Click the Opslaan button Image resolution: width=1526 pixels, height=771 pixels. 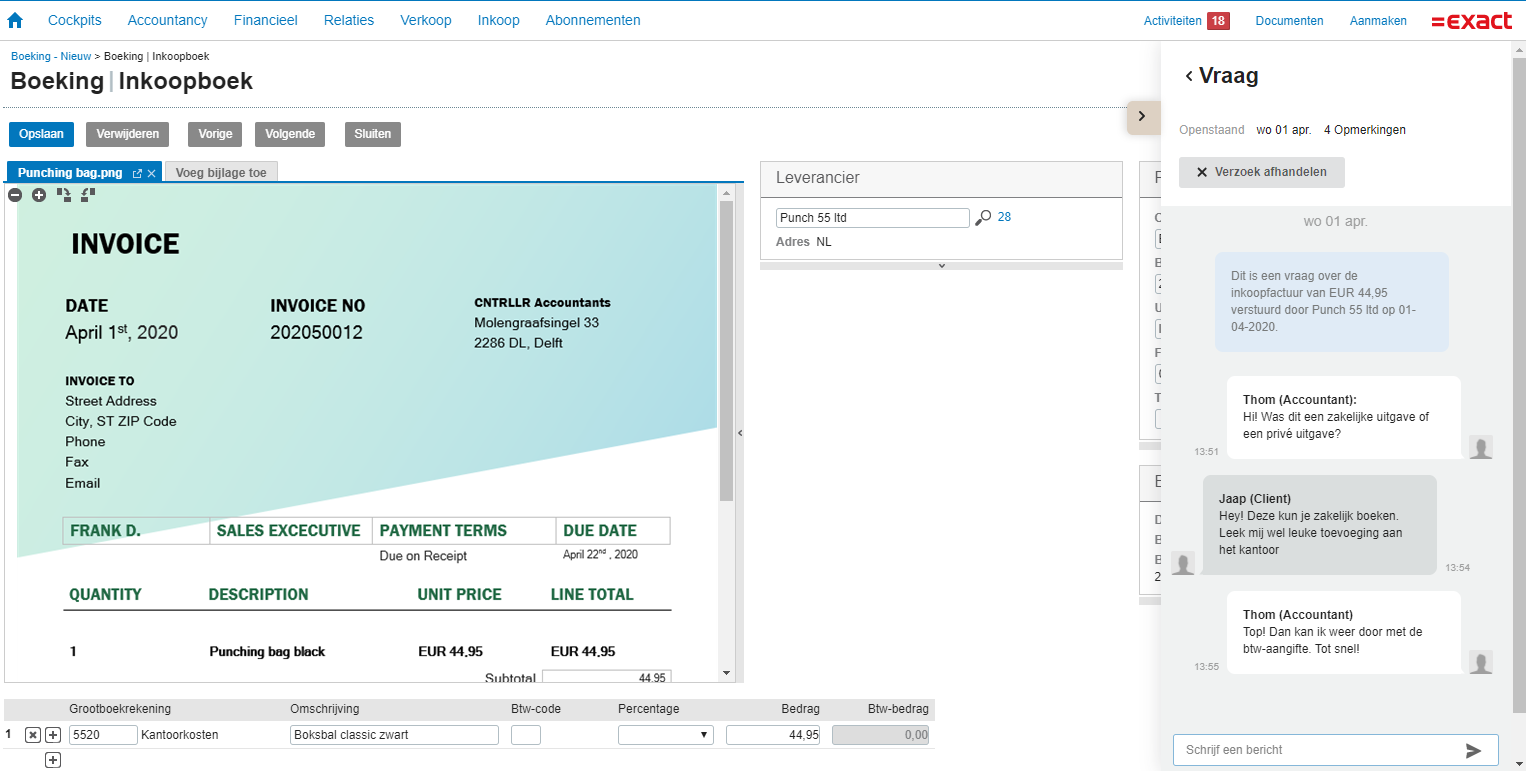coord(41,134)
